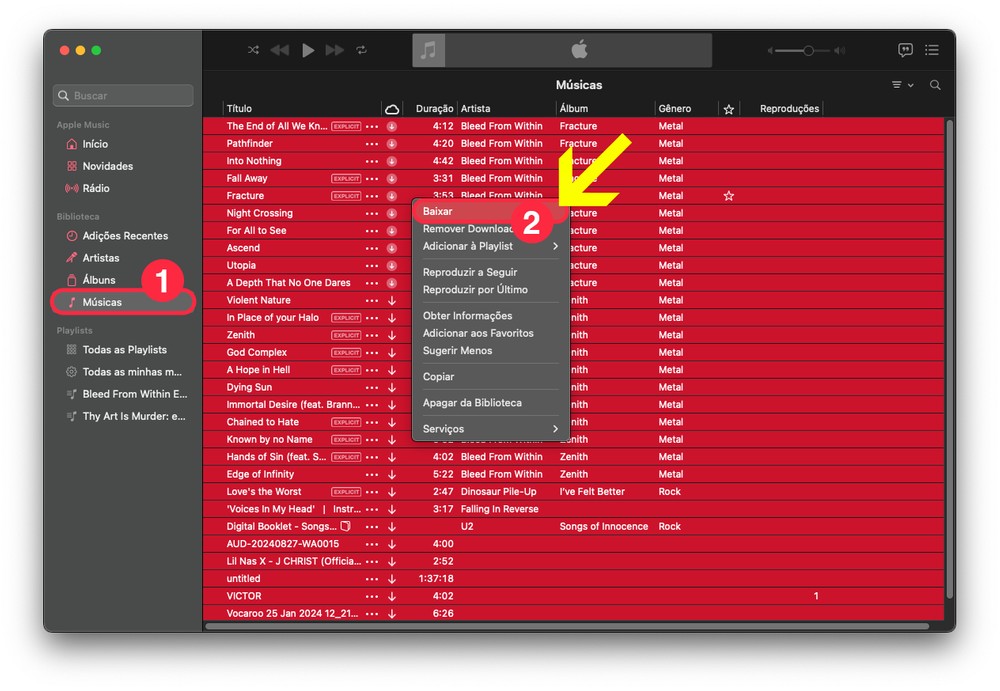
Task: Click the search magnifier above the song list
Action: pos(935,85)
